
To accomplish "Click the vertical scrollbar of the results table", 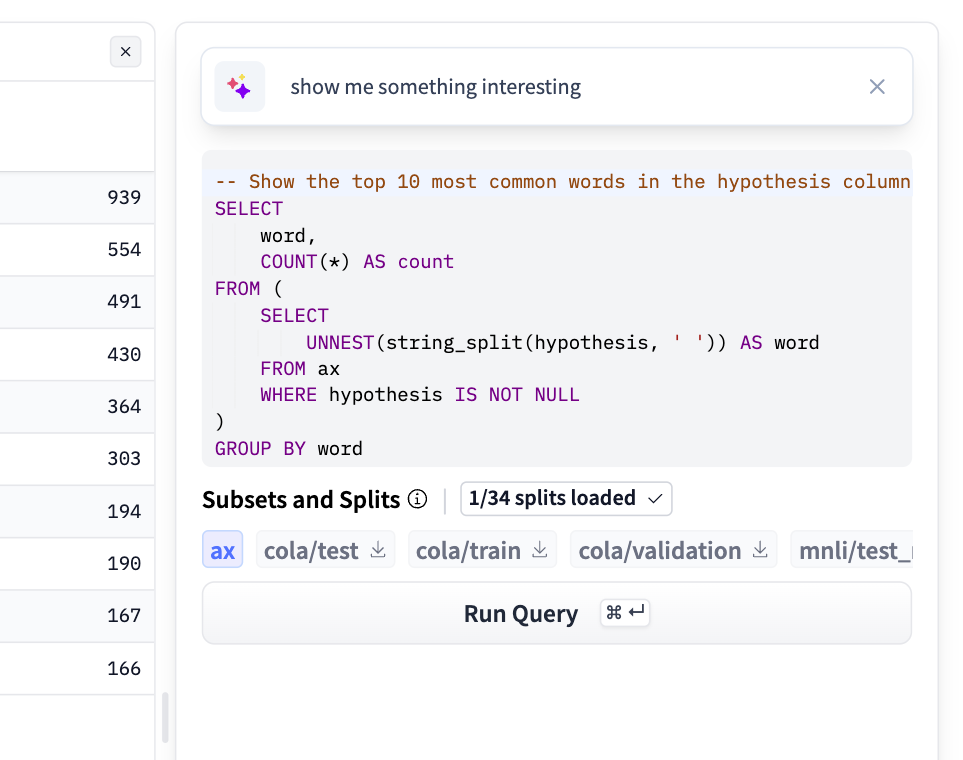I will click(165, 717).
